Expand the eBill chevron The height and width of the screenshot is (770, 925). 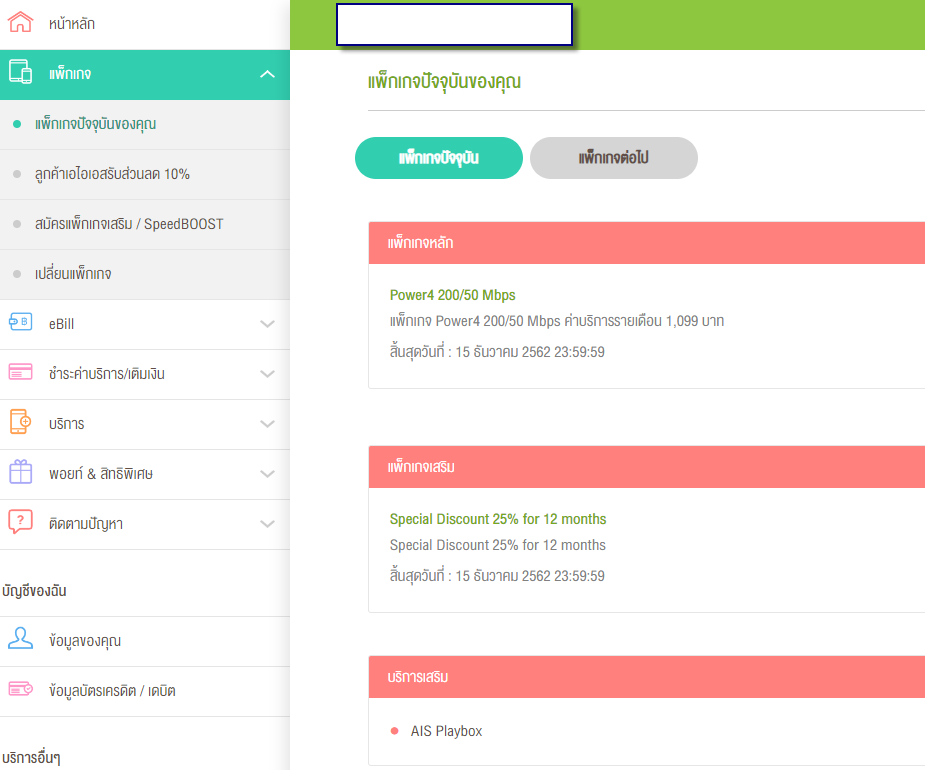[267, 324]
